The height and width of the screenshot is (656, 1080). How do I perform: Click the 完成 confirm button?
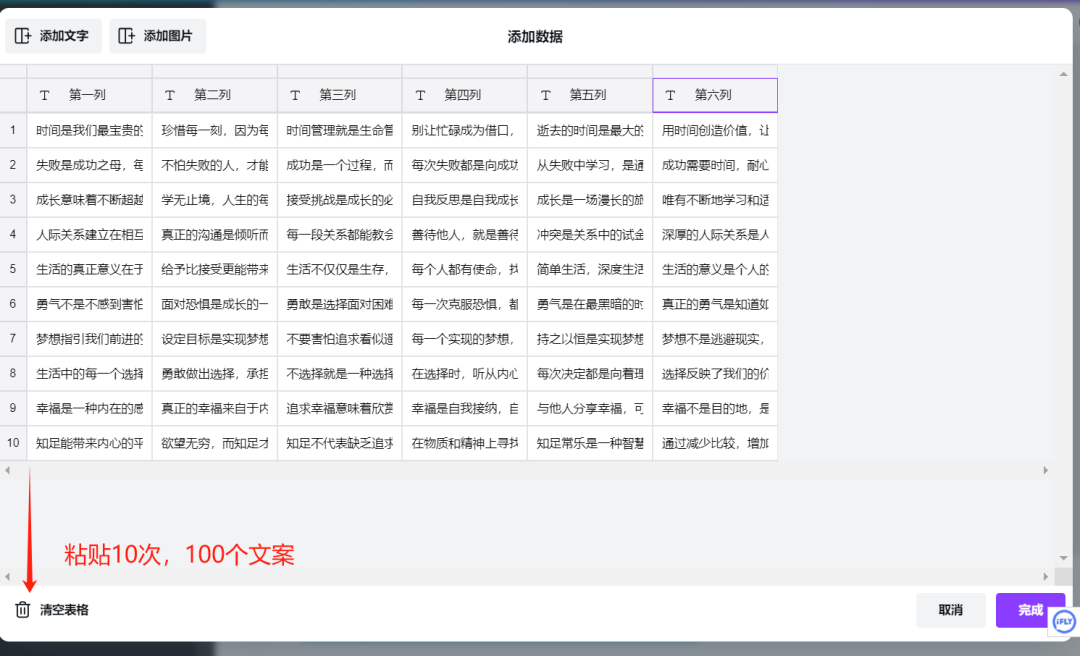pos(1030,610)
